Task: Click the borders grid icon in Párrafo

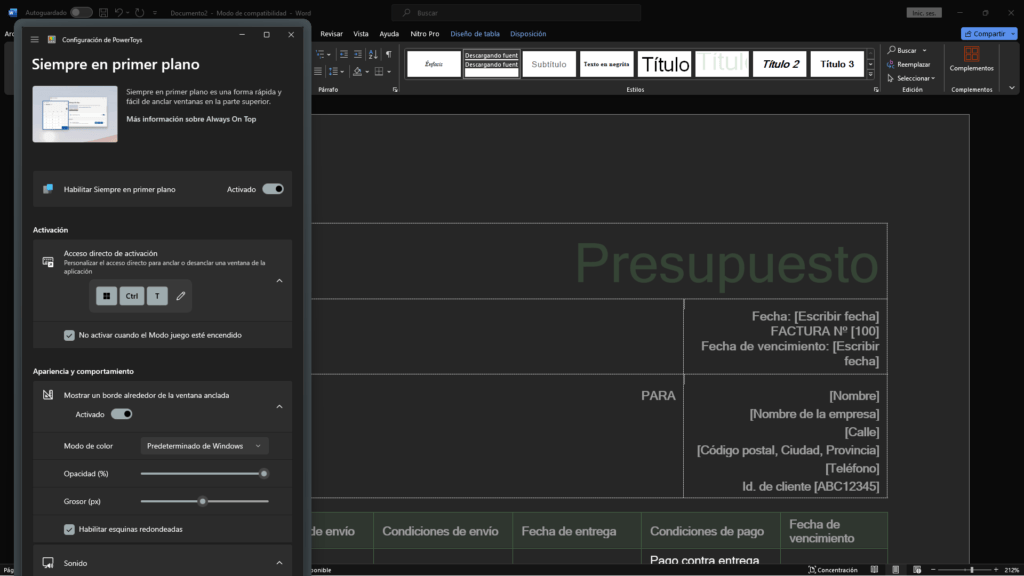Action: tap(379, 71)
